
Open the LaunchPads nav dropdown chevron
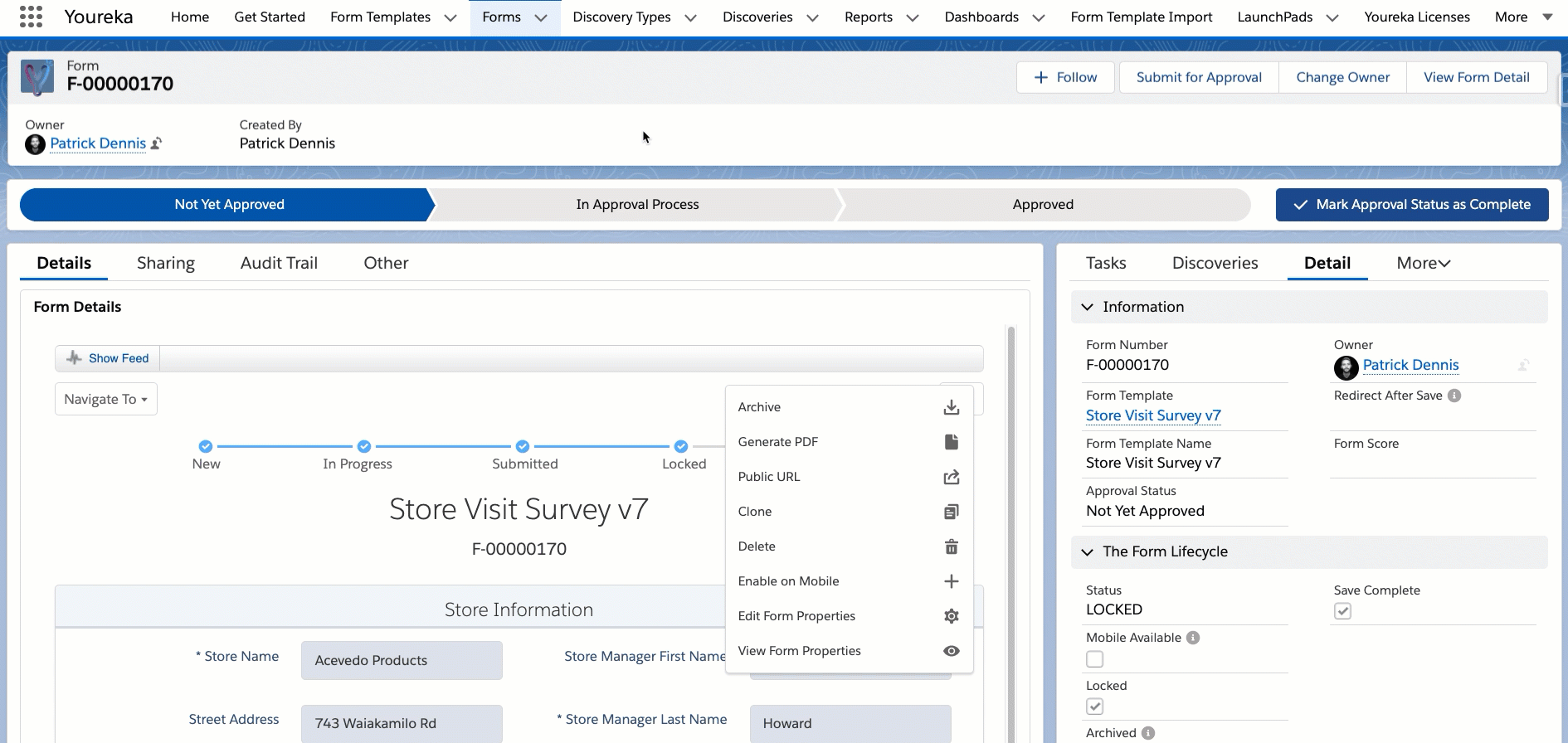(x=1332, y=17)
